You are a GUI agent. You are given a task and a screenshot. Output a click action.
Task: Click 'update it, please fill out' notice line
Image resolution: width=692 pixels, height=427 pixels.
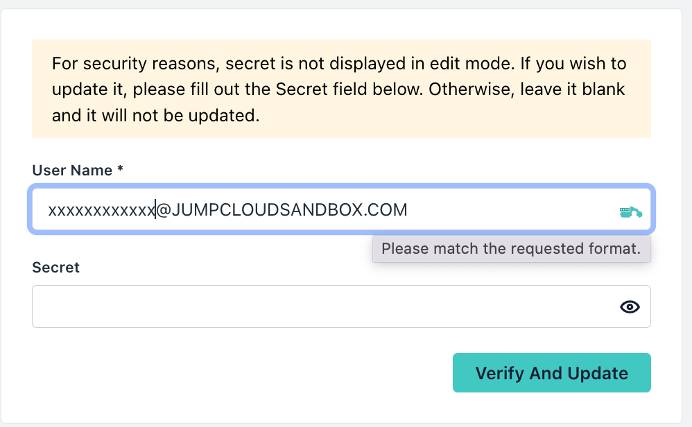tap(150, 89)
